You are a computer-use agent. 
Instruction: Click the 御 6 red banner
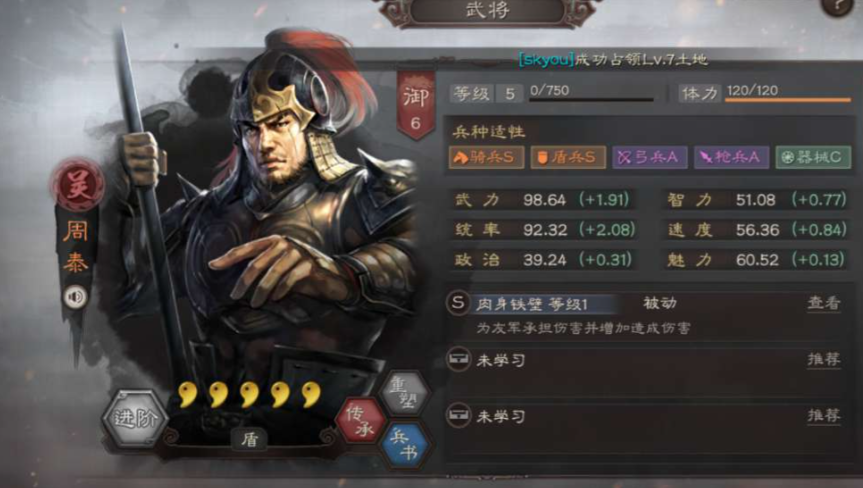(x=416, y=105)
